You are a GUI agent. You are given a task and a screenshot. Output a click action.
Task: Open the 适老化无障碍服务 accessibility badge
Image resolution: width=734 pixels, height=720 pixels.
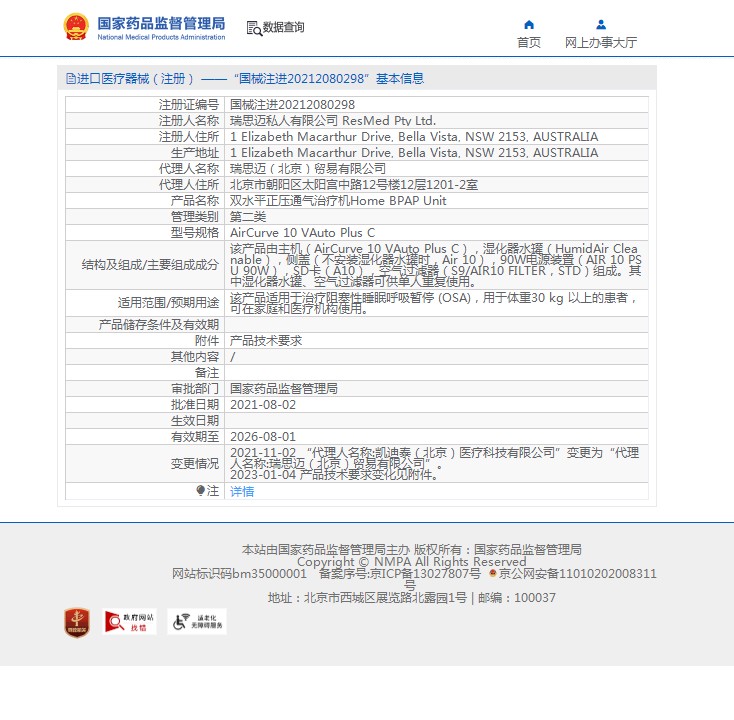tap(197, 622)
